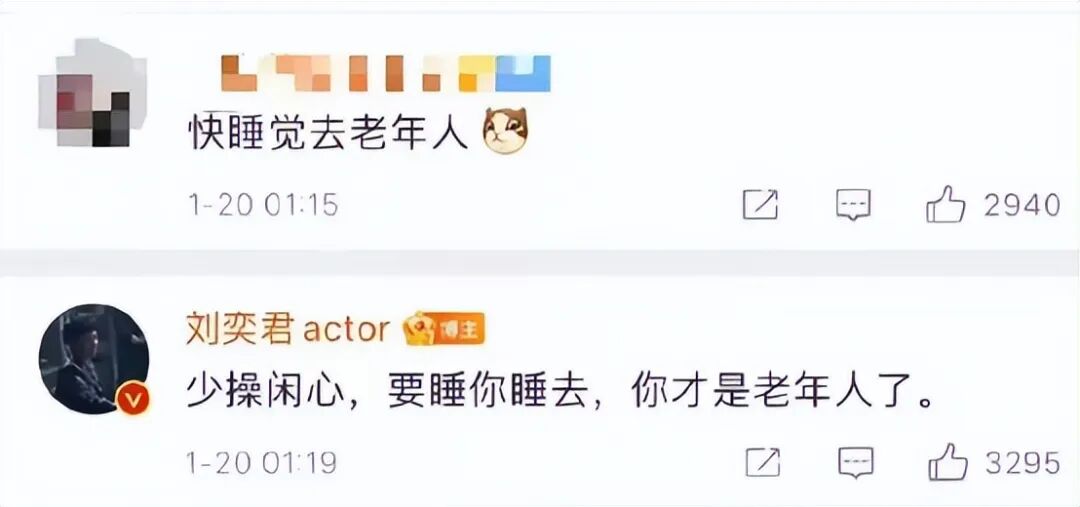
Task: Click the 2940 like count
Action: click(x=1022, y=205)
